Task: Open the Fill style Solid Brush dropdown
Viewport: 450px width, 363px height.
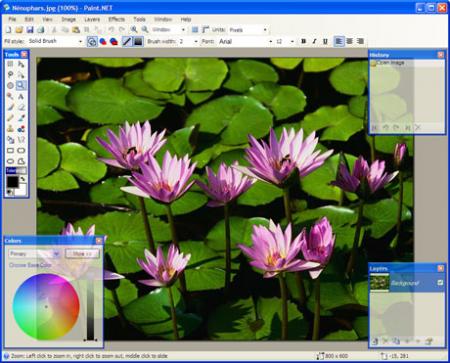Action: coord(80,41)
